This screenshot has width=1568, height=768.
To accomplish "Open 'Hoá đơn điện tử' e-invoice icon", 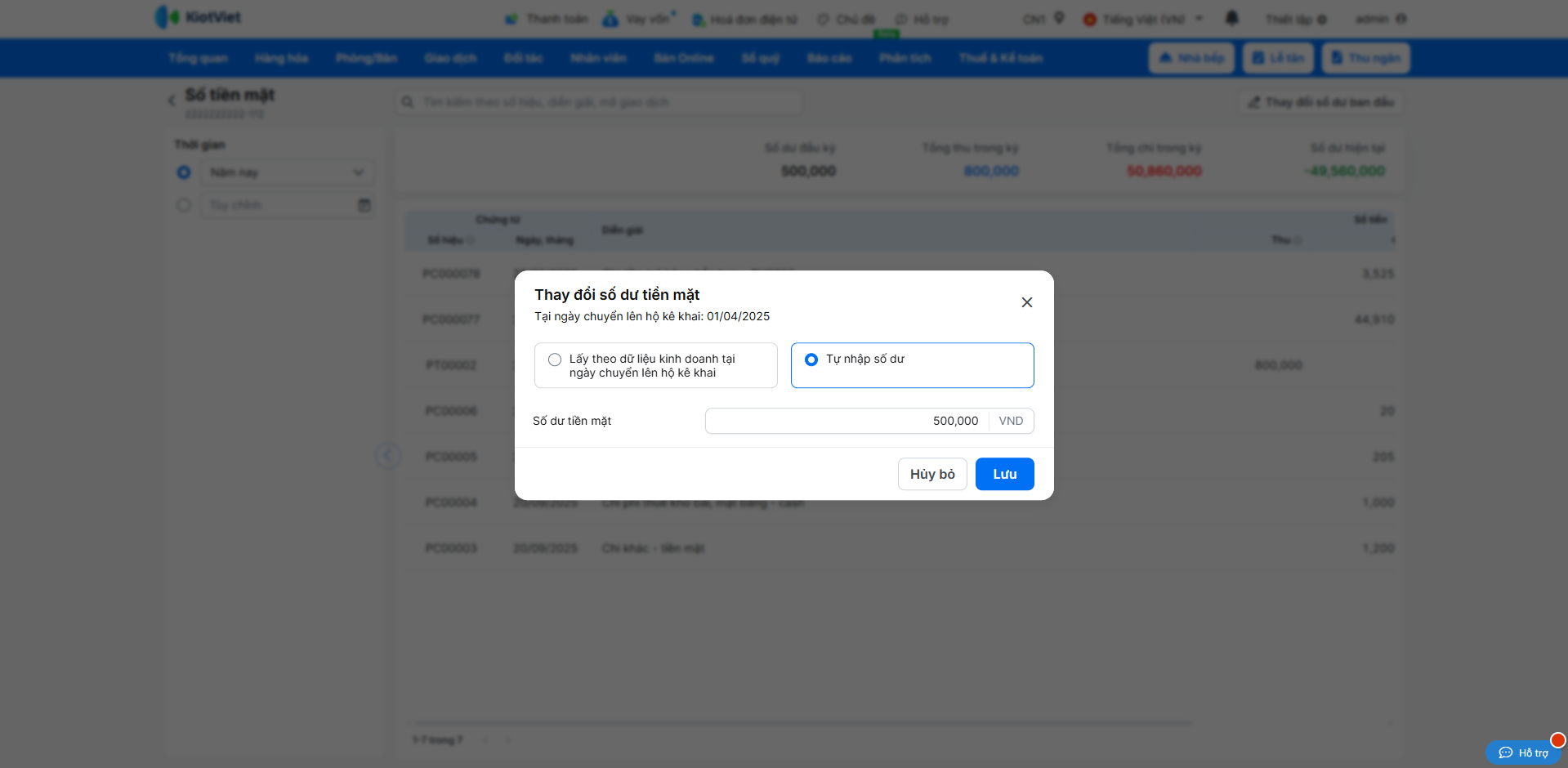I will (699, 20).
